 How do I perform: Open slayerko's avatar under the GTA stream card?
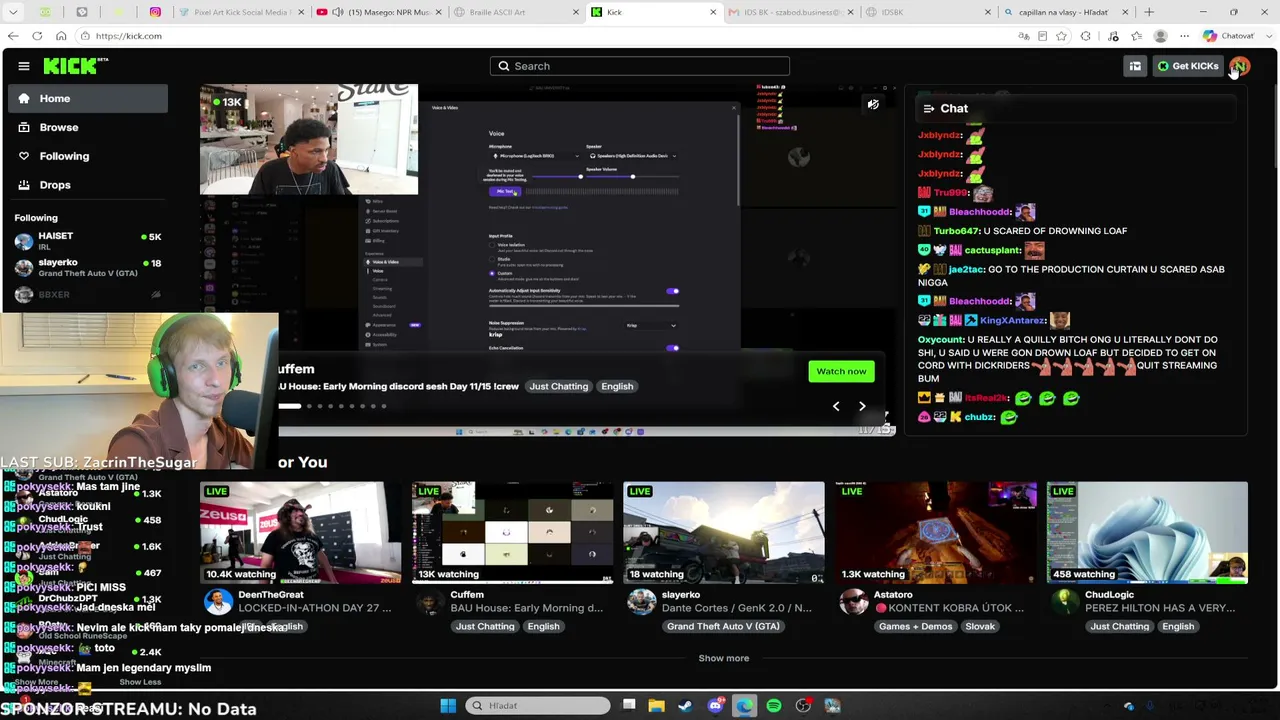[x=641, y=601]
